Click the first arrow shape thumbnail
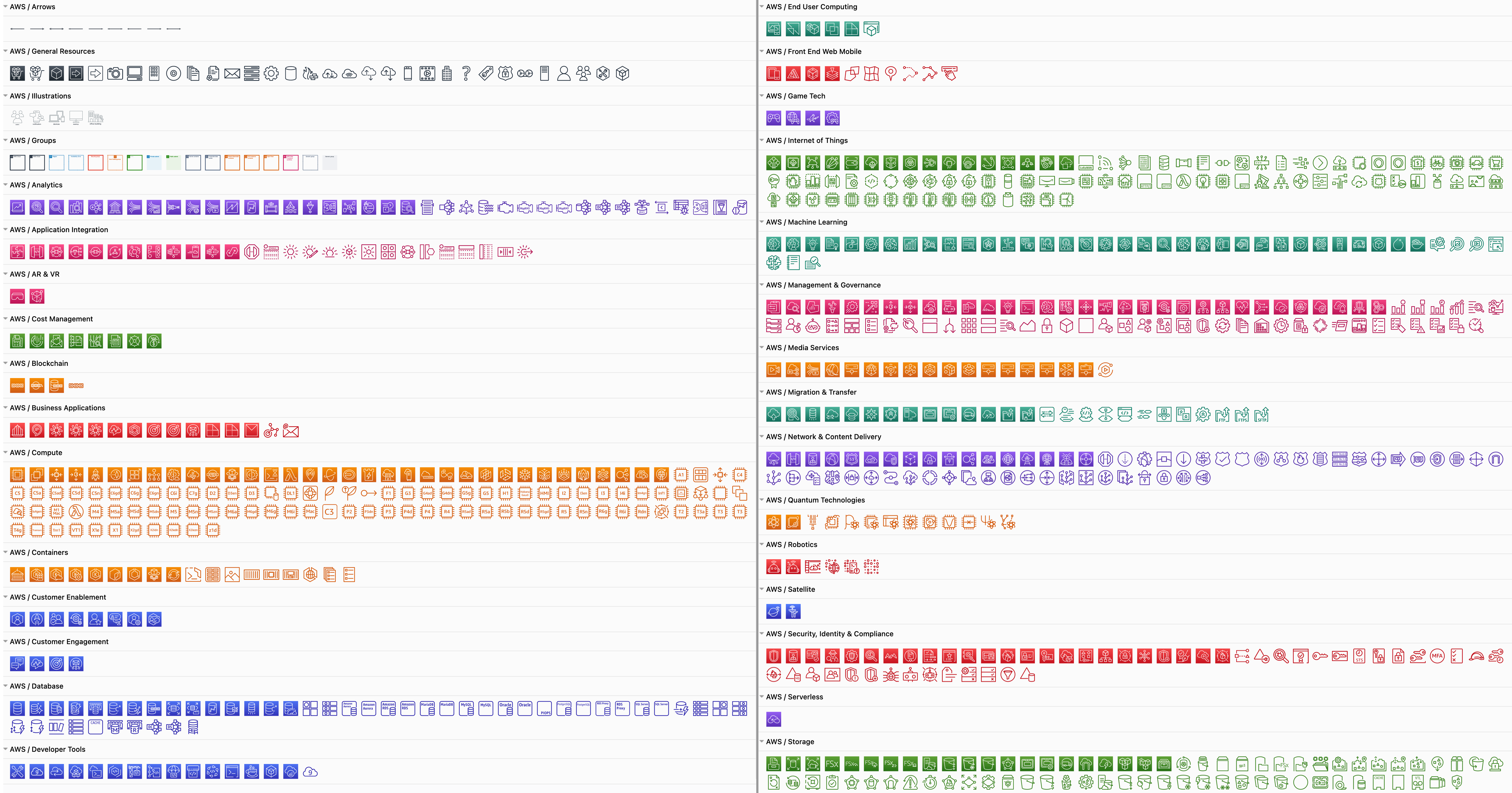The height and width of the screenshot is (793, 1512). point(17,28)
